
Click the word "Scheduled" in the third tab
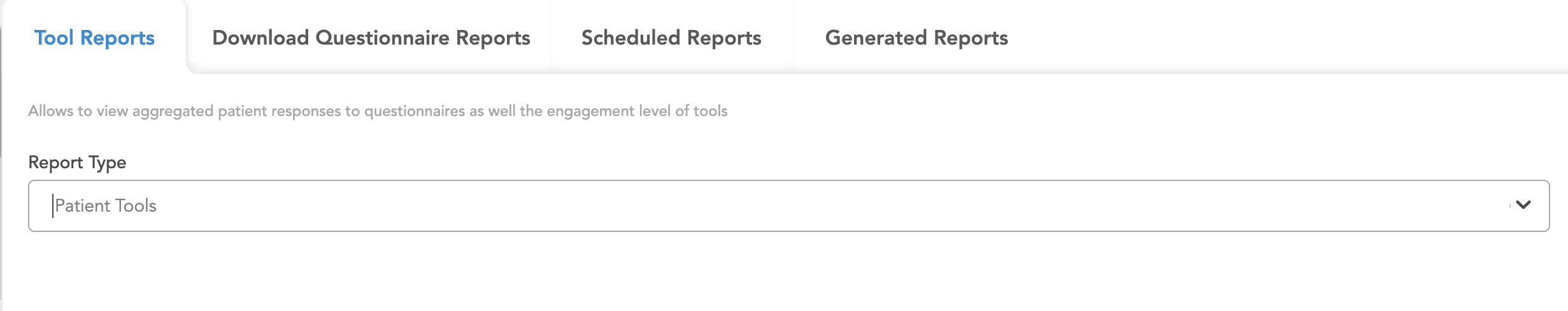point(631,38)
